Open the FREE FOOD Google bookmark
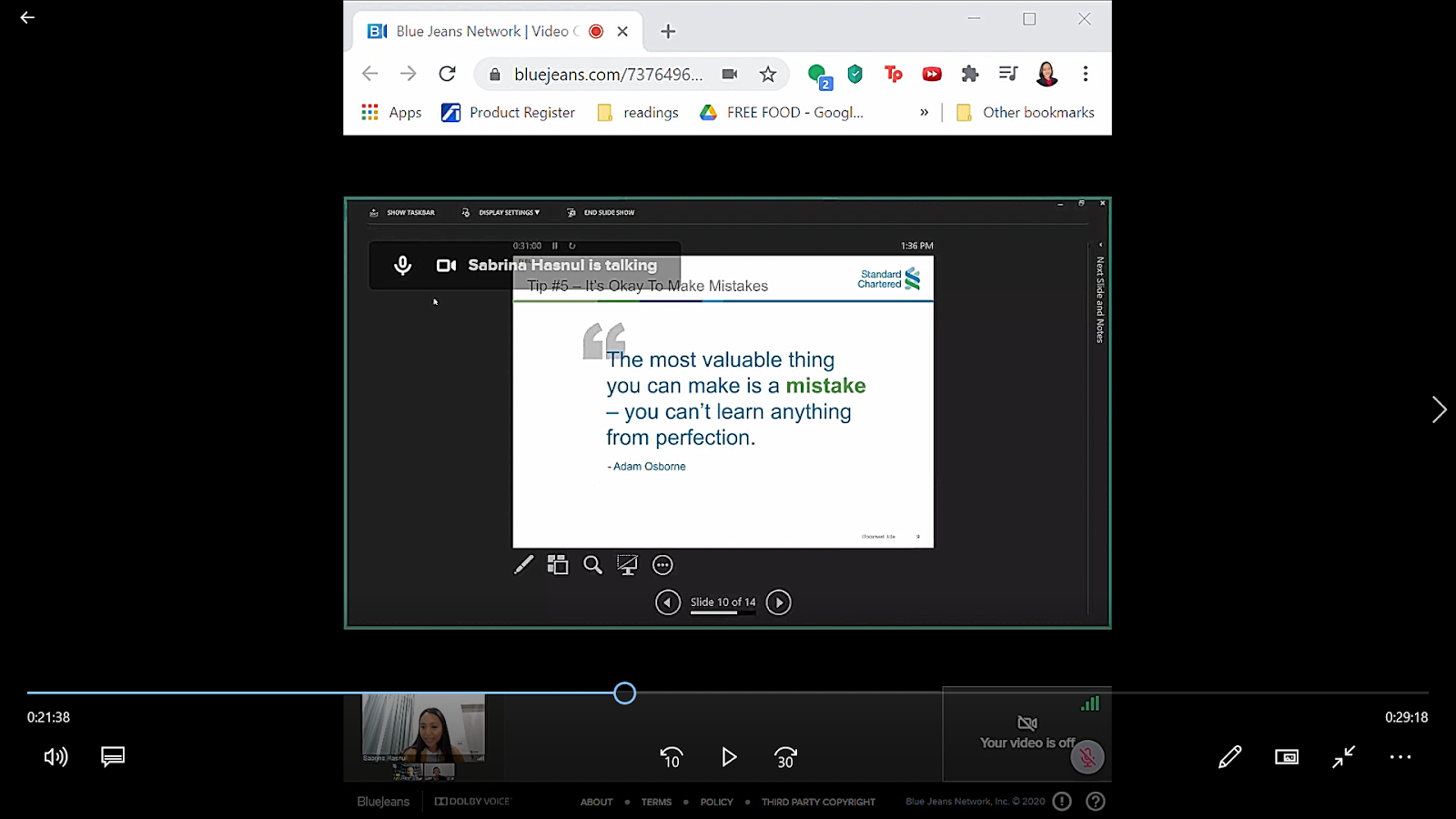 coord(782,112)
